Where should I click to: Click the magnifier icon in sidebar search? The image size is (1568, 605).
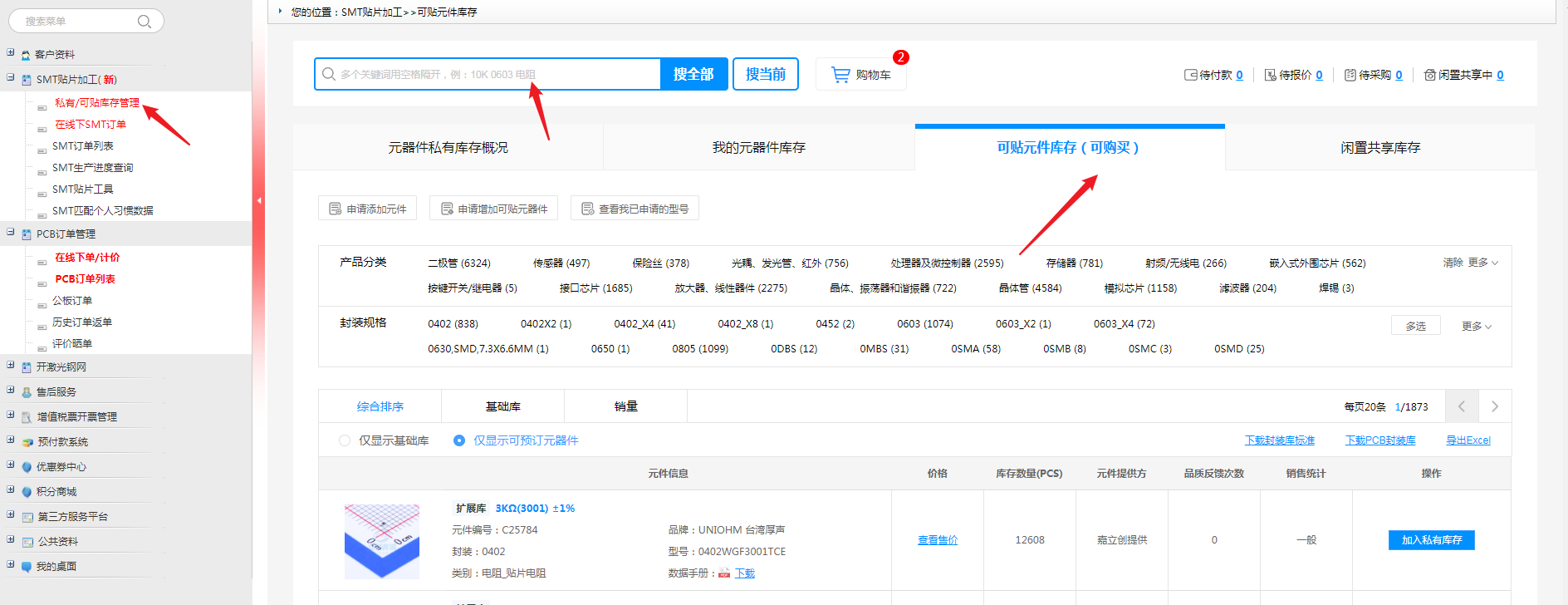(x=145, y=22)
